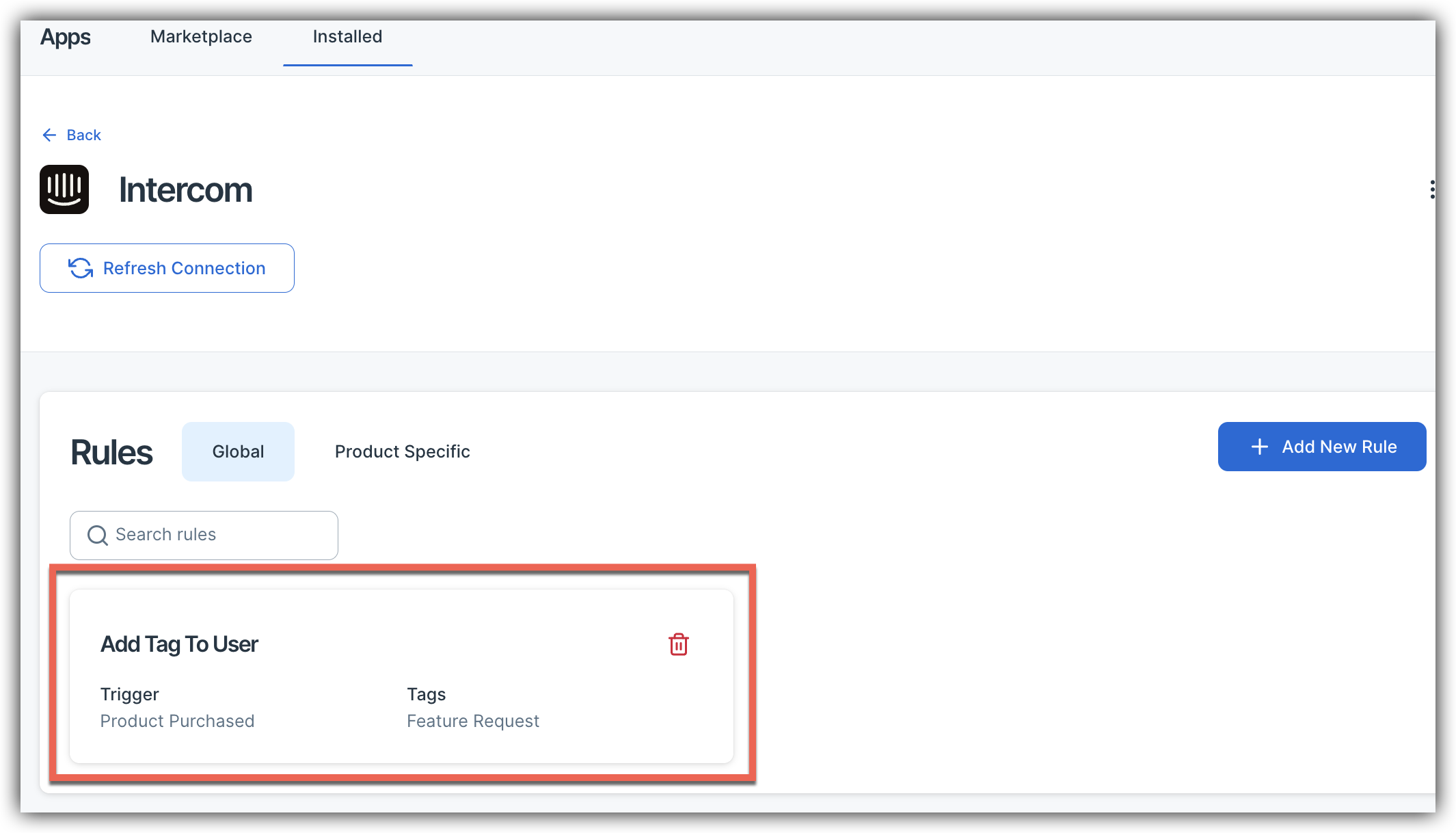Click the Feature Request tag value
Image resolution: width=1456 pixels, height=833 pixels.
472,721
